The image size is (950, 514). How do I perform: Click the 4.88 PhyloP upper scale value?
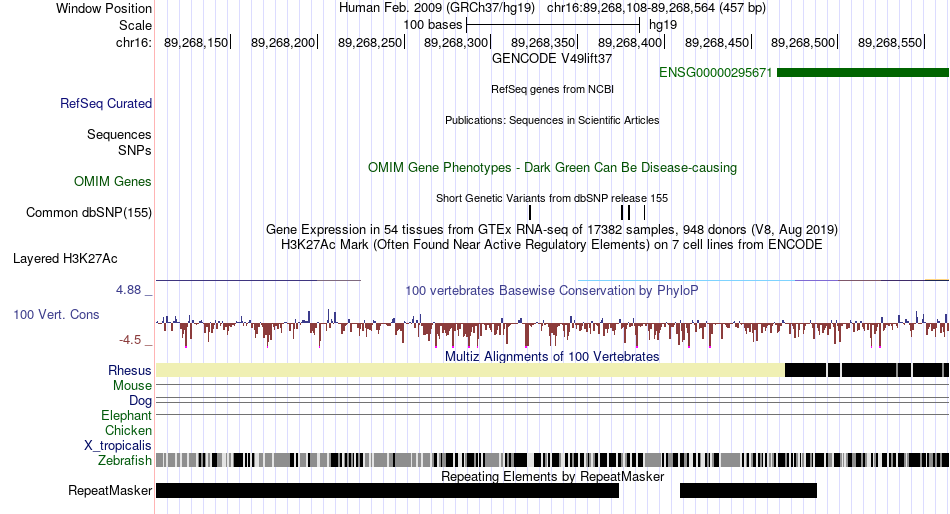128,290
